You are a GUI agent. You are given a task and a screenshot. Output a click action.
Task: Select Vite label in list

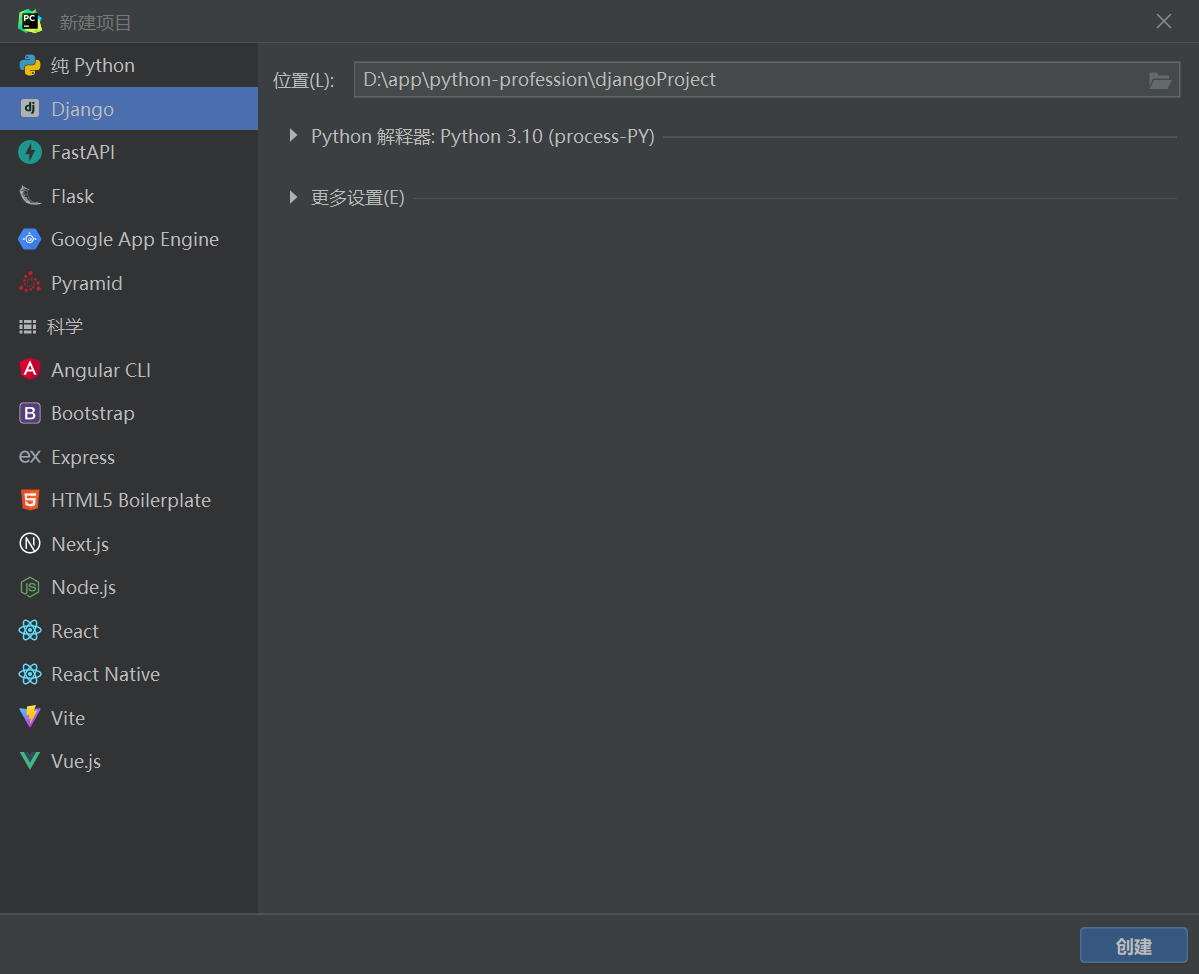(67, 718)
